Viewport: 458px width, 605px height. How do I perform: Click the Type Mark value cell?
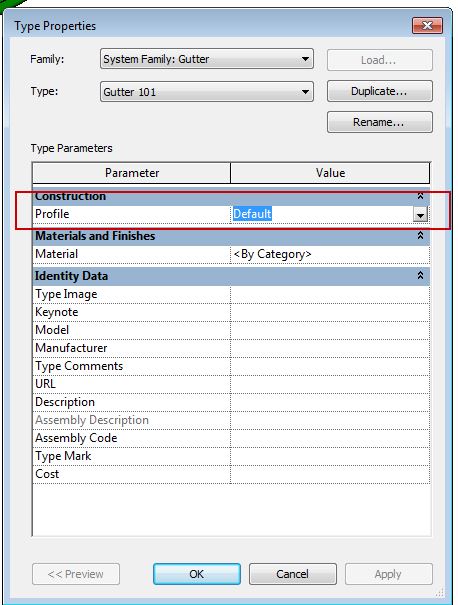tap(330, 456)
